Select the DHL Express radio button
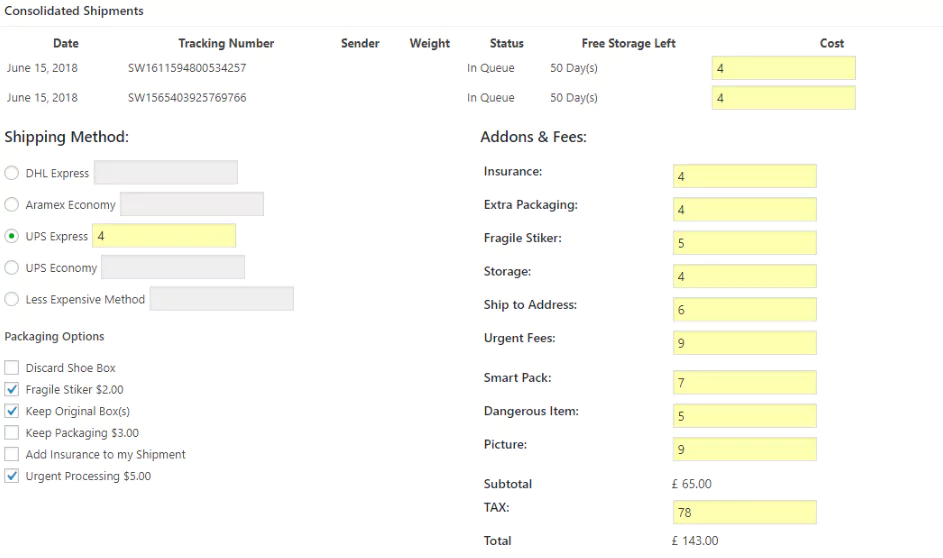 point(12,173)
